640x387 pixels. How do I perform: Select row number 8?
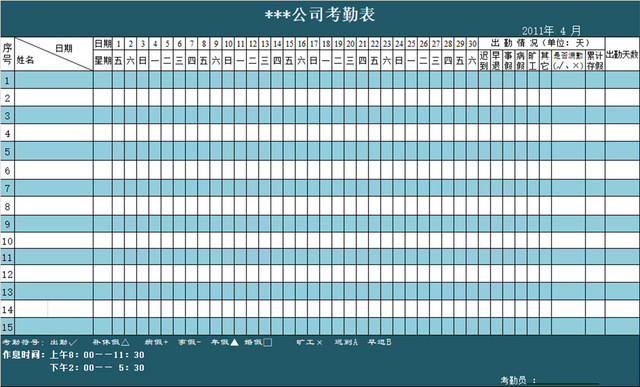[x=7, y=206]
